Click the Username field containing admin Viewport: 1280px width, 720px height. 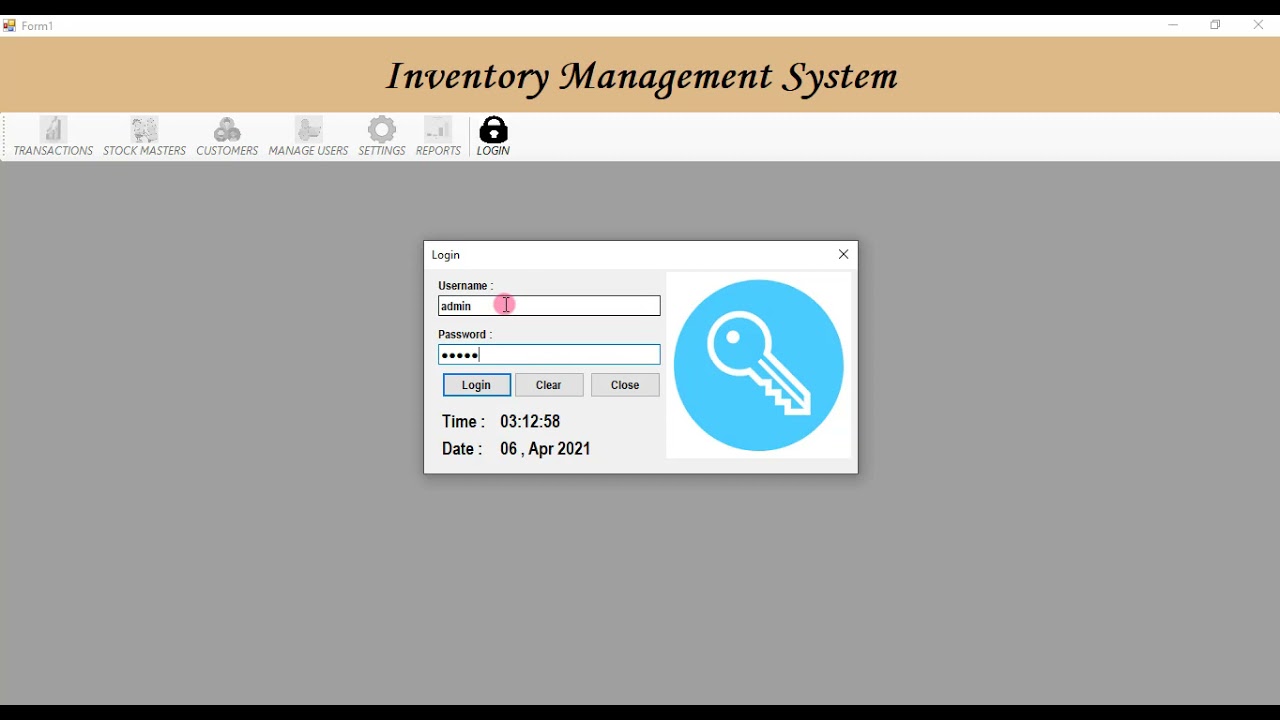549,306
